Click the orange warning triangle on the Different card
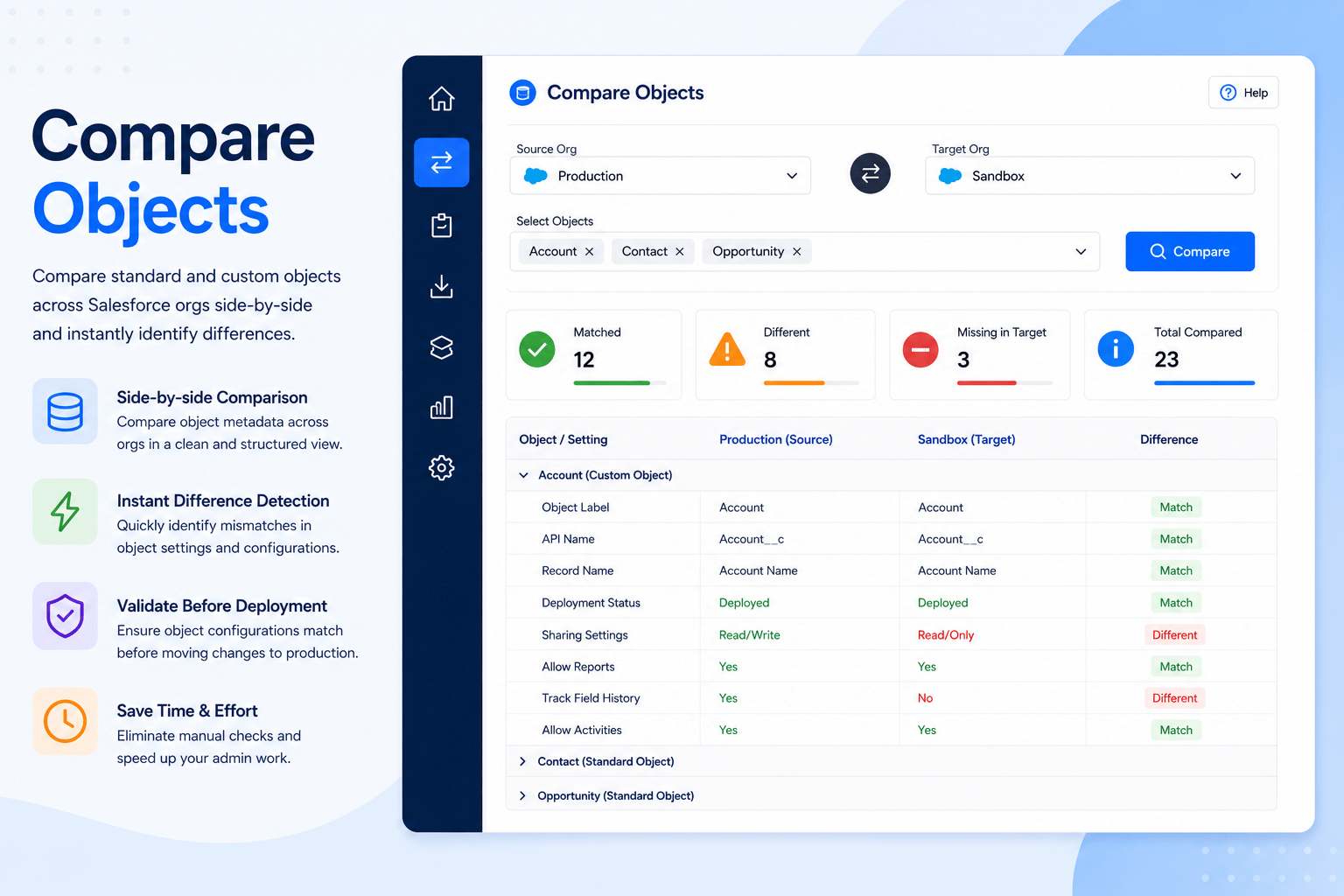Viewport: 1344px width, 896px height. pos(727,349)
